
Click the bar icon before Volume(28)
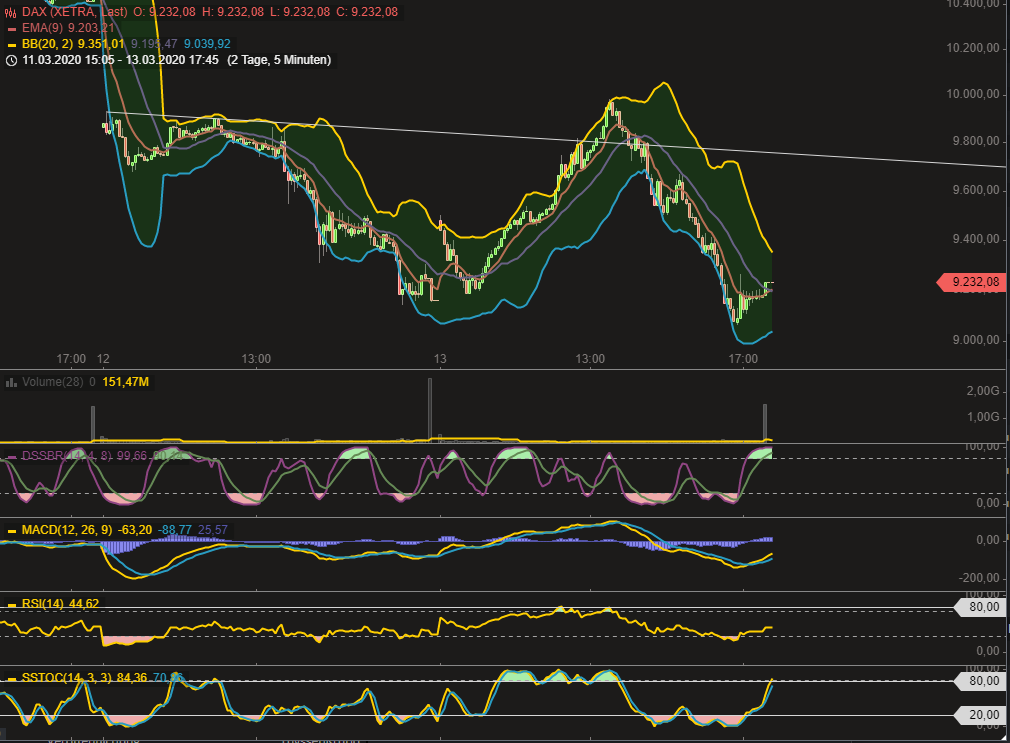click(x=11, y=383)
